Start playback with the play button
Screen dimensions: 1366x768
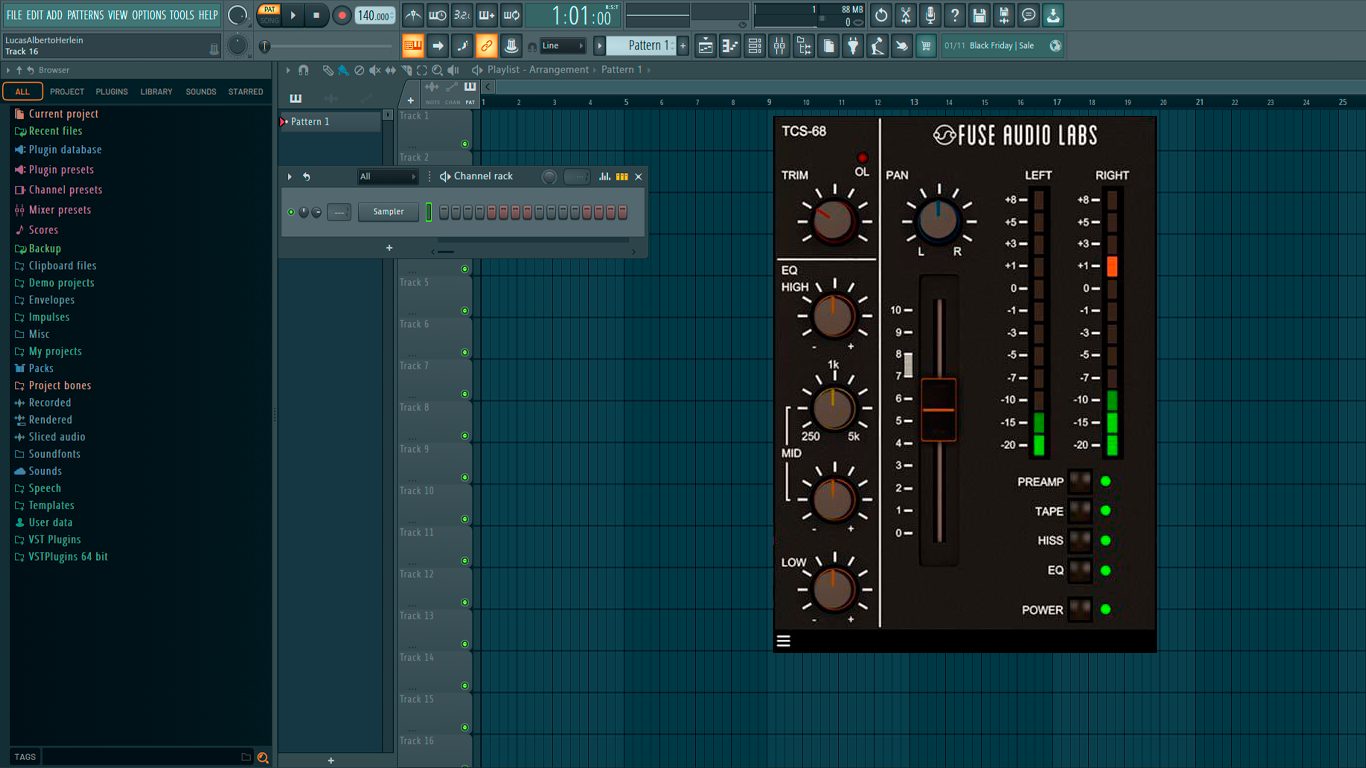293,15
